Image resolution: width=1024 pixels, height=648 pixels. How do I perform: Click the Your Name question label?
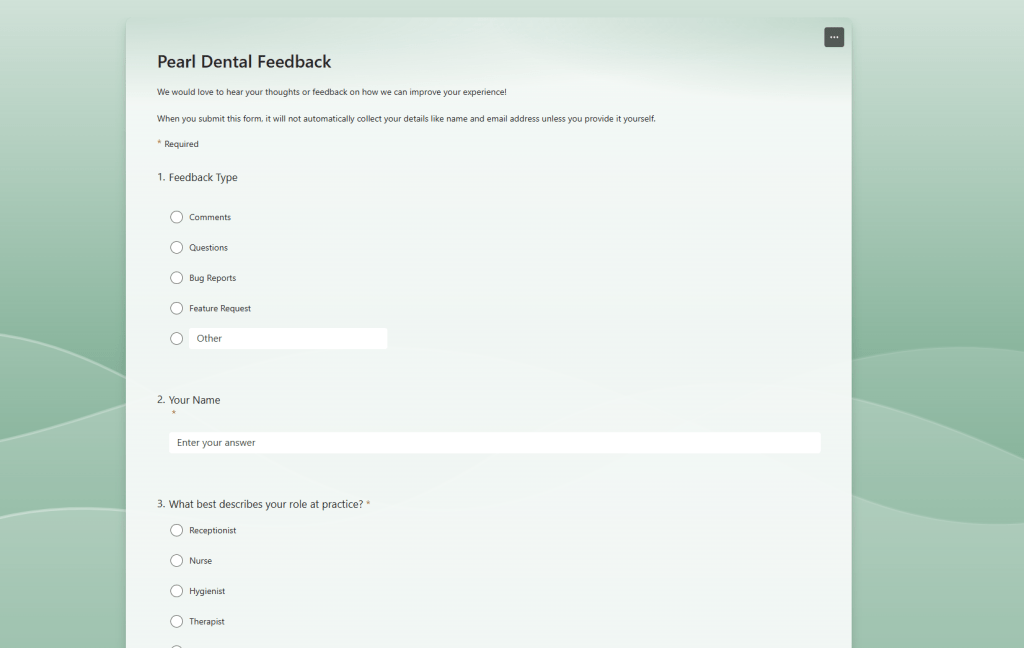(193, 400)
